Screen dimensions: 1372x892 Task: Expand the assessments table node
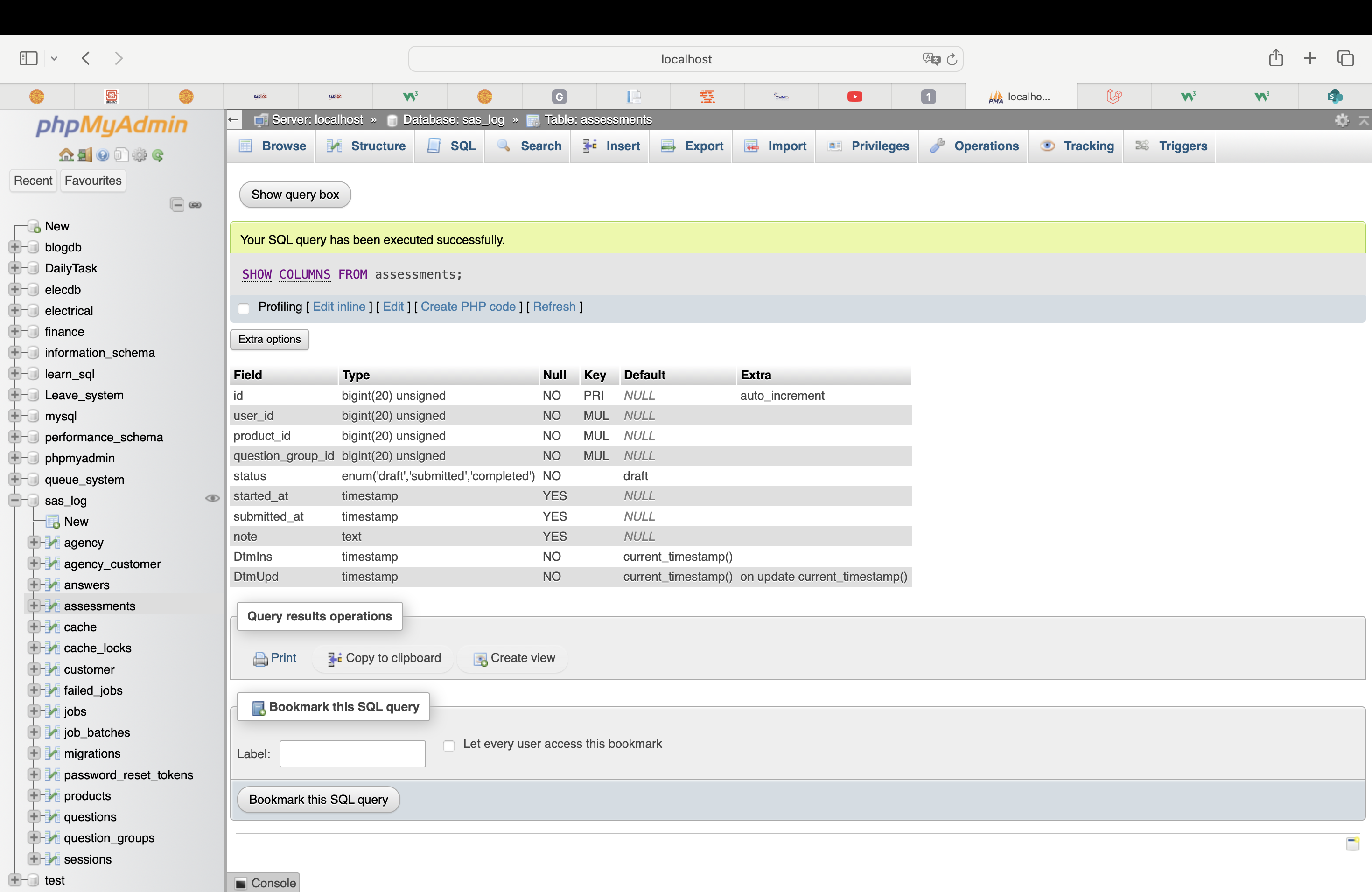pos(34,606)
